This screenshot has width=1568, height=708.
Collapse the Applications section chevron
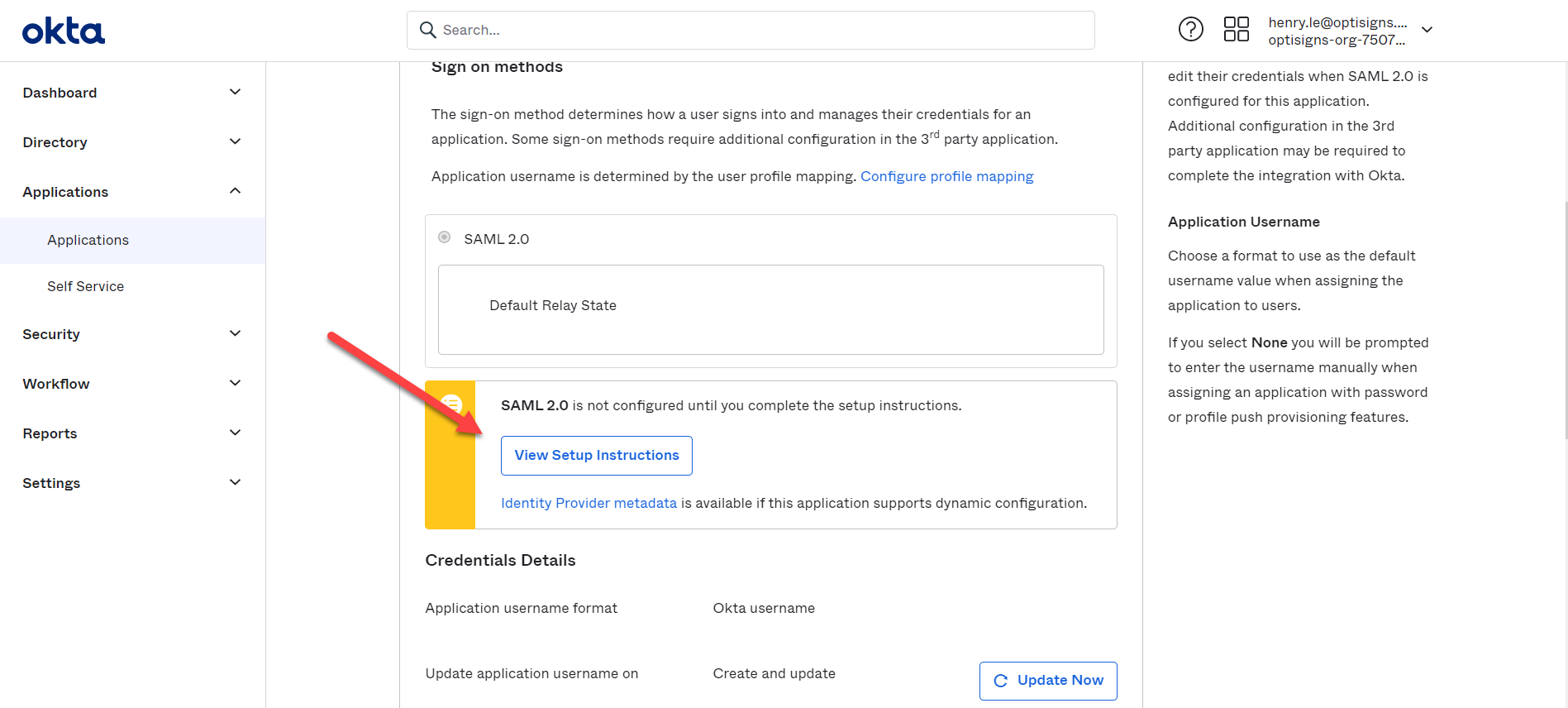[x=235, y=191]
